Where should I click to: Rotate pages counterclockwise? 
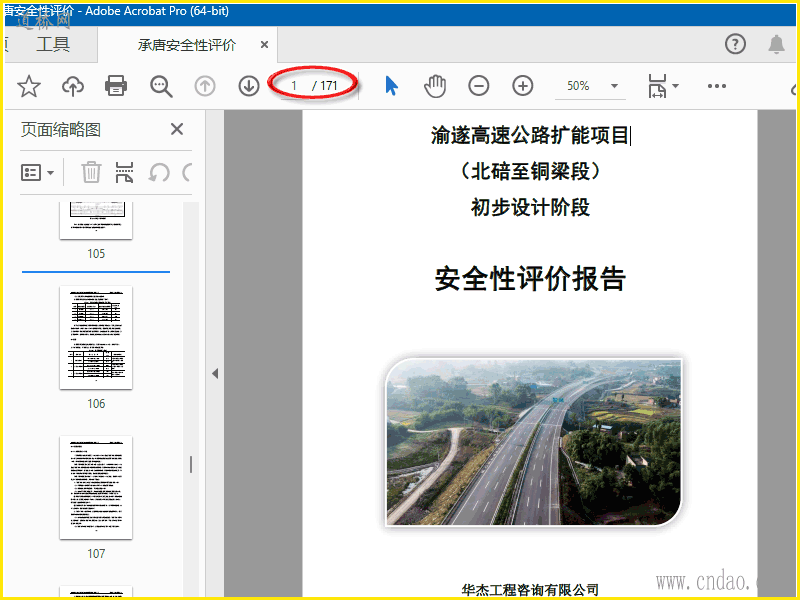pos(159,172)
